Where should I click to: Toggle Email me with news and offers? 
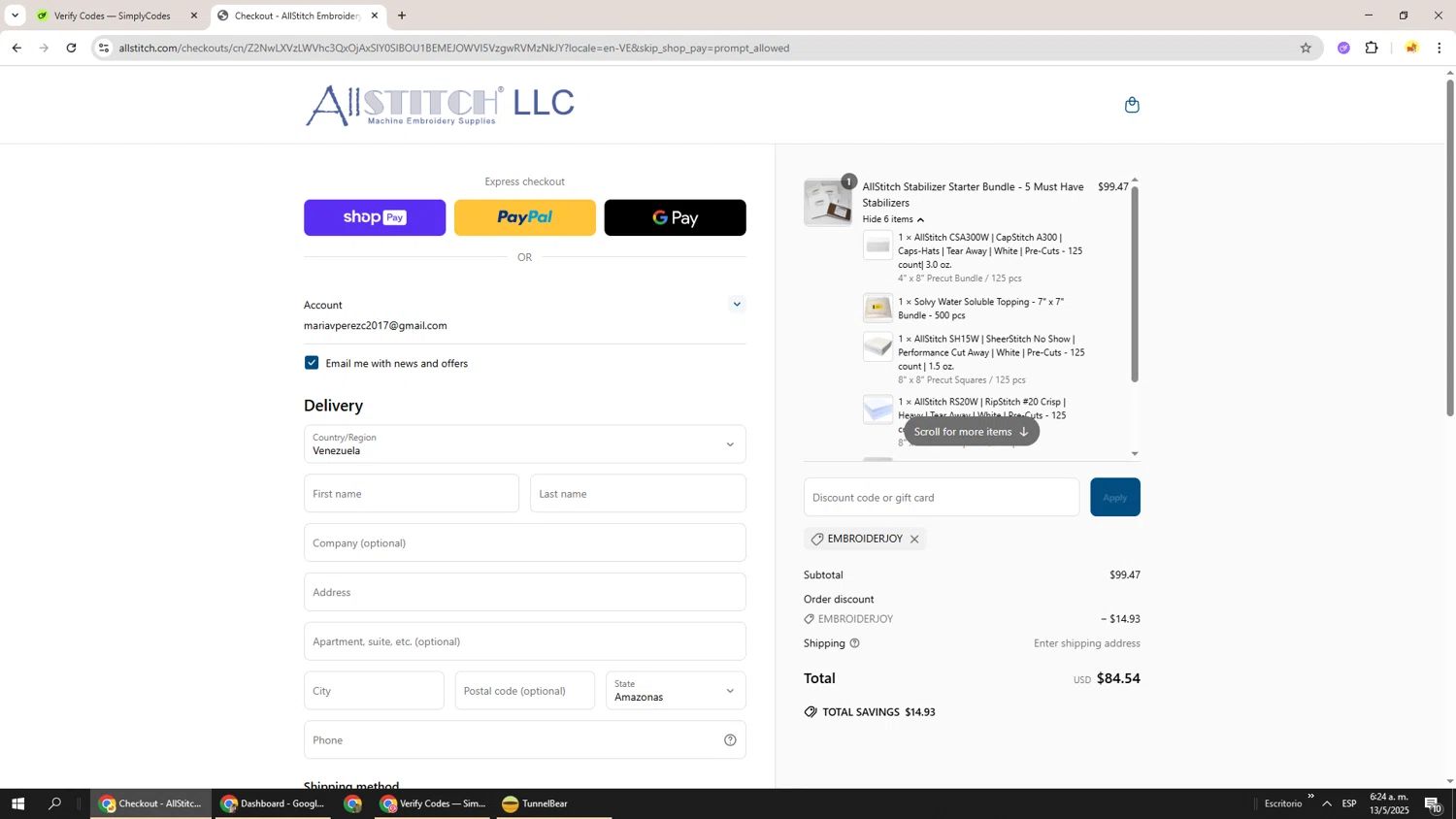point(312,363)
